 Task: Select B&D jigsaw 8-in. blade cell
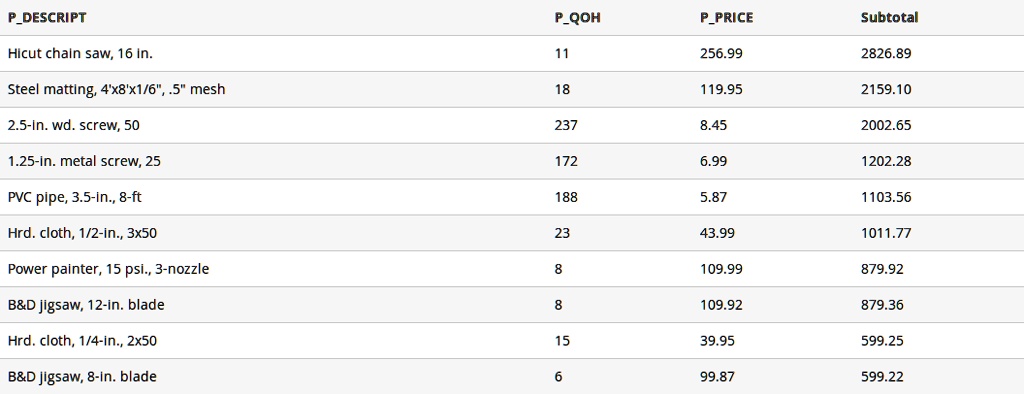(x=82, y=377)
